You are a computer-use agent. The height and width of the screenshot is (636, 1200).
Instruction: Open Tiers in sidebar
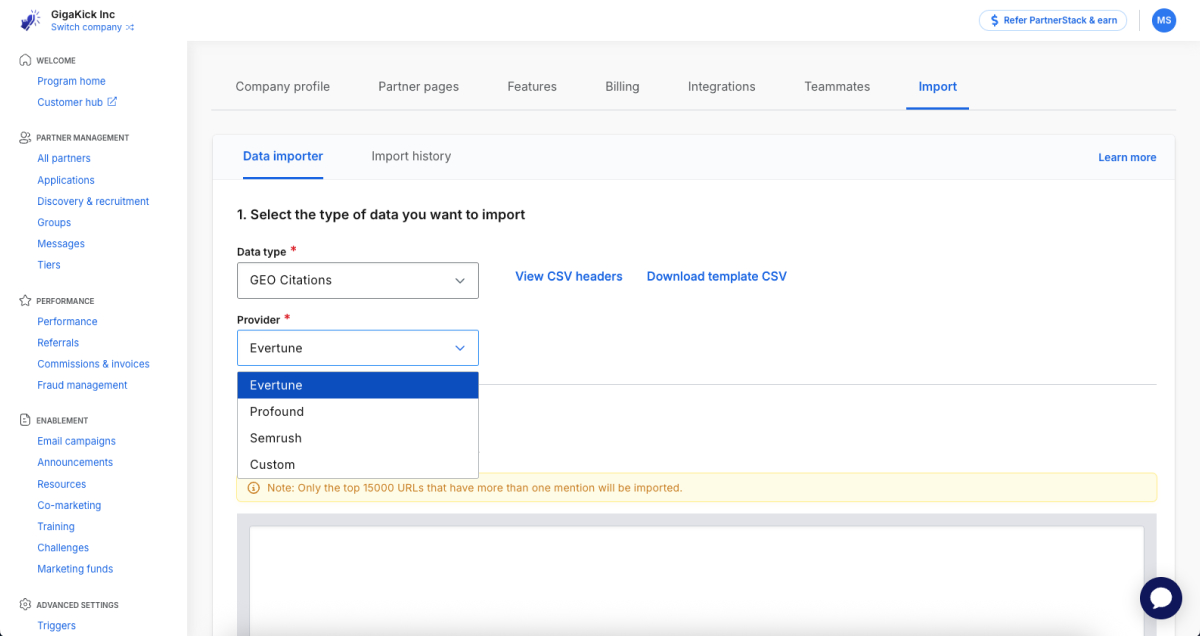click(49, 265)
